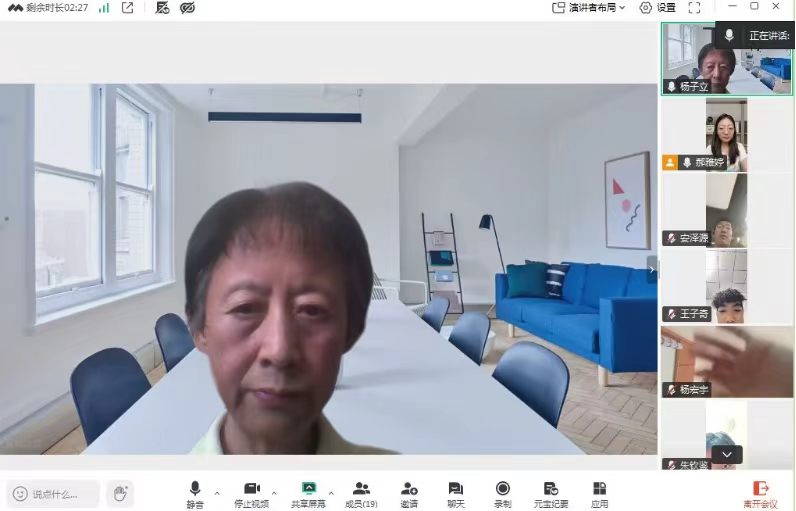Check the network signal bars icon
Viewport: 796px width, 511px height.
click(x=104, y=8)
